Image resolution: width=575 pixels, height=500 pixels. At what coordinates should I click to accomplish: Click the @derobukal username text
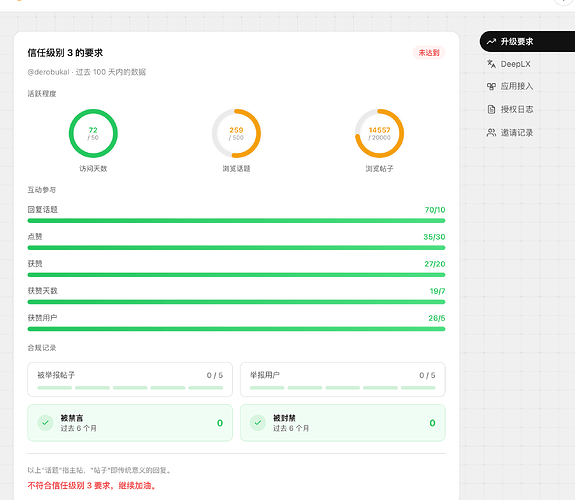pyautogui.click(x=48, y=72)
